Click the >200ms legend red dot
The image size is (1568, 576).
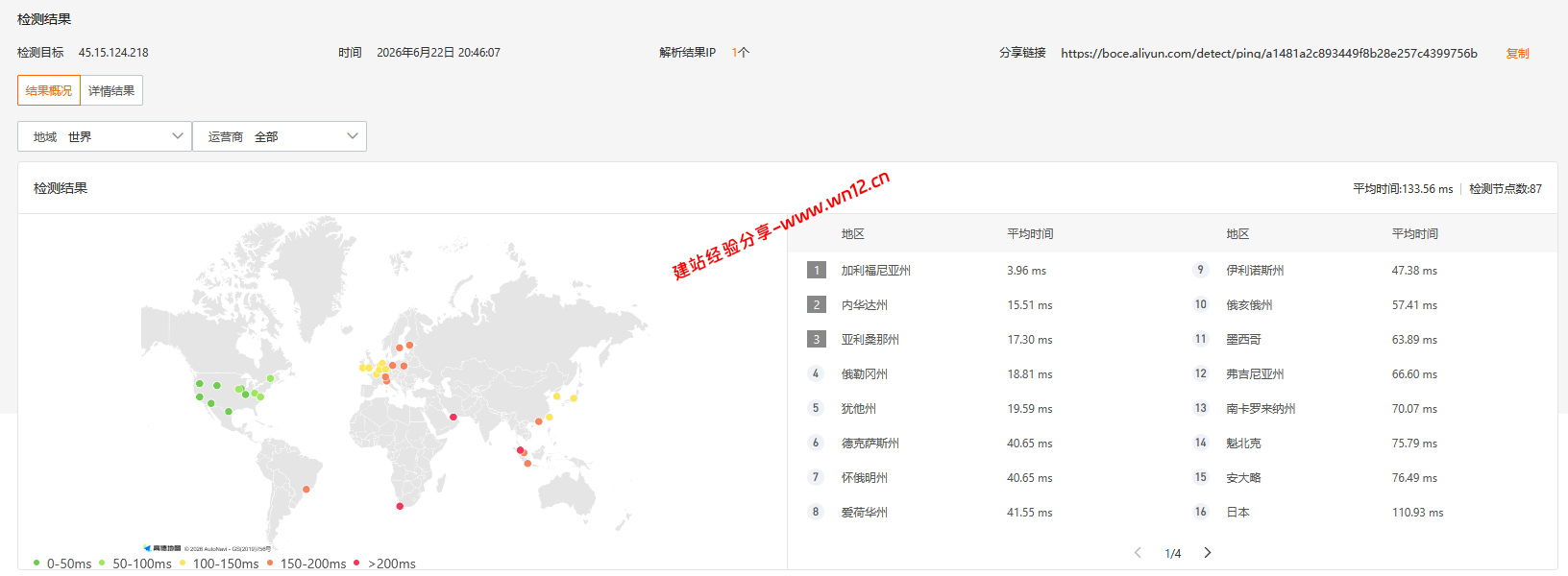point(356,563)
